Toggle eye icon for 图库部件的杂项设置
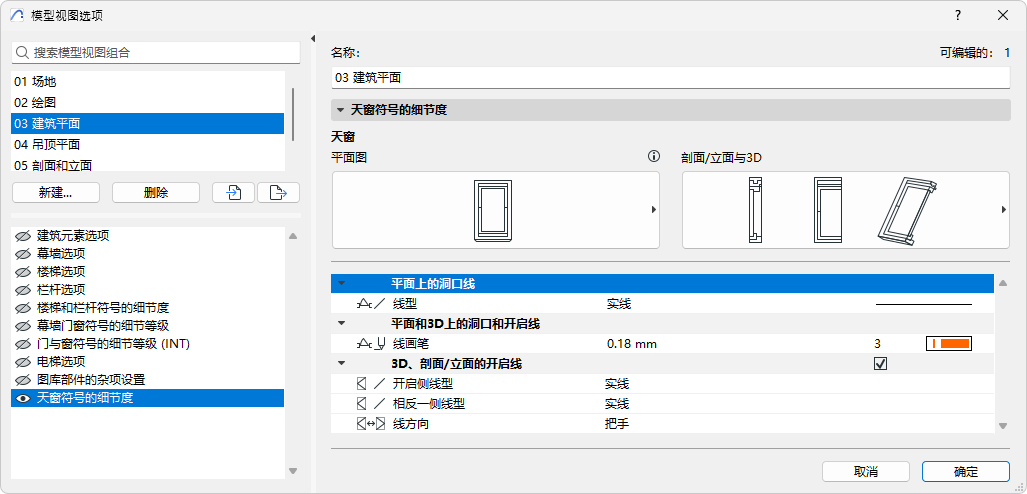Image resolution: width=1027 pixels, height=494 pixels. pyautogui.click(x=23, y=380)
